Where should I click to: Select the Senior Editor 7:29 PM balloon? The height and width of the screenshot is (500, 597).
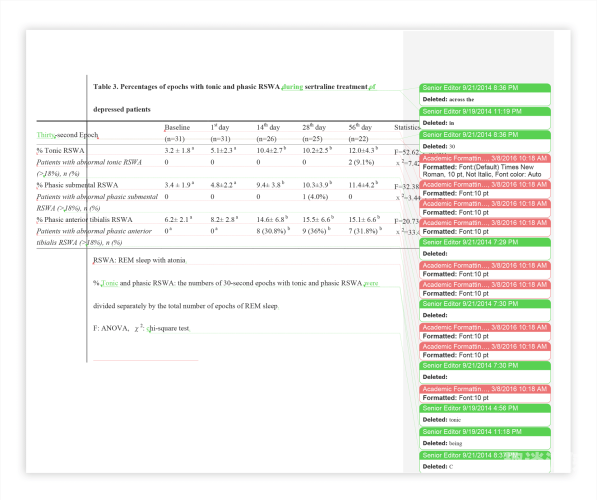coord(485,249)
